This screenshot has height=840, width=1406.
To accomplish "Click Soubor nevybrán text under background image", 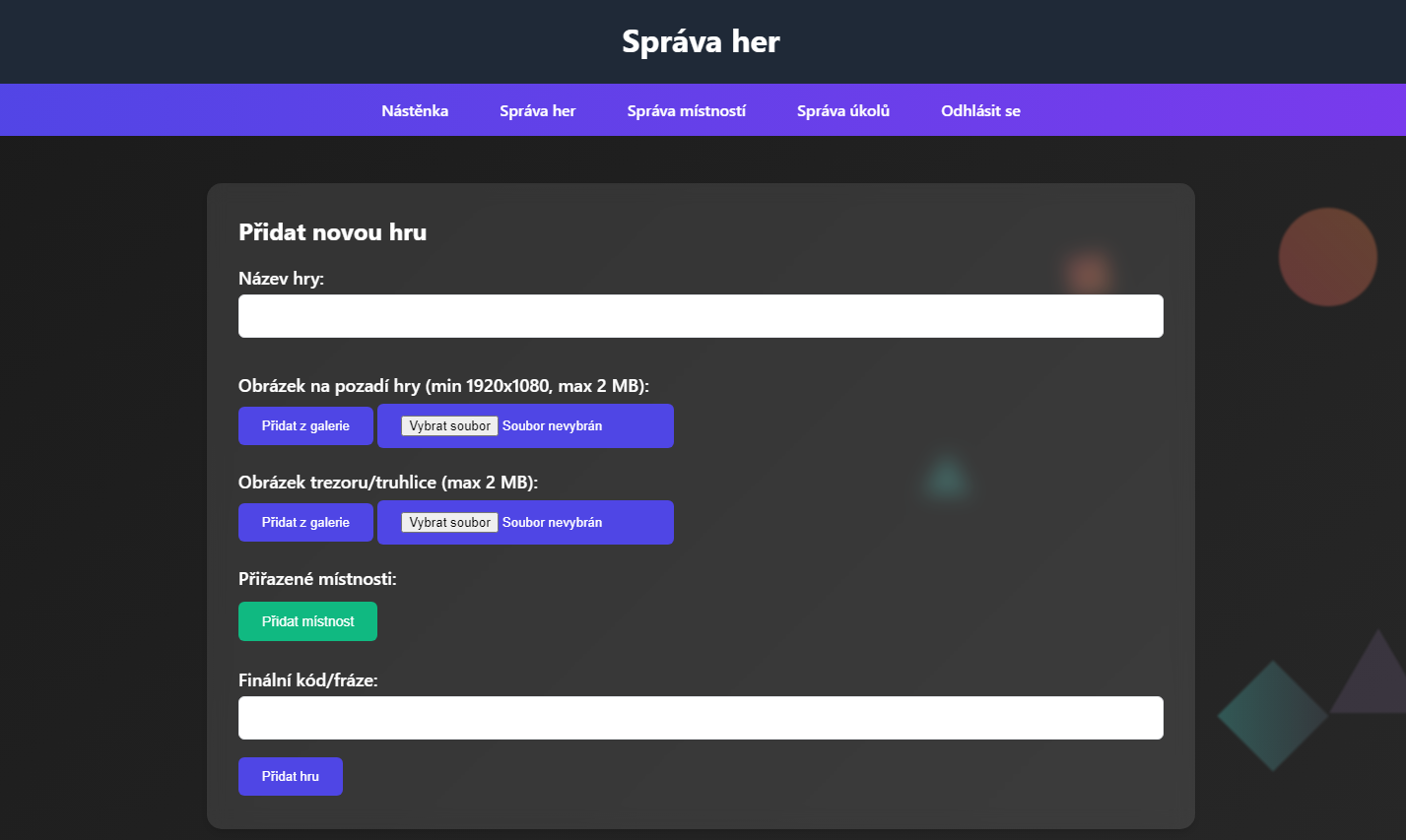I will click(x=552, y=426).
